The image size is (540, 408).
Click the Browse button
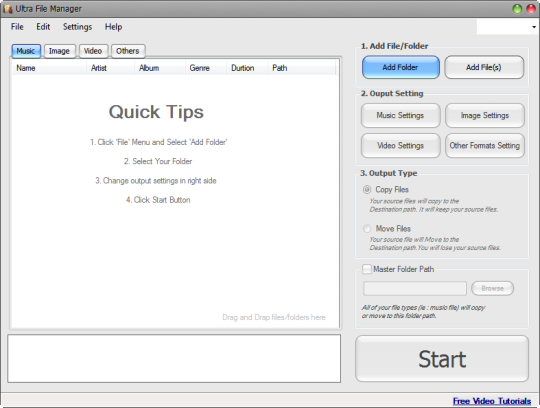492,289
